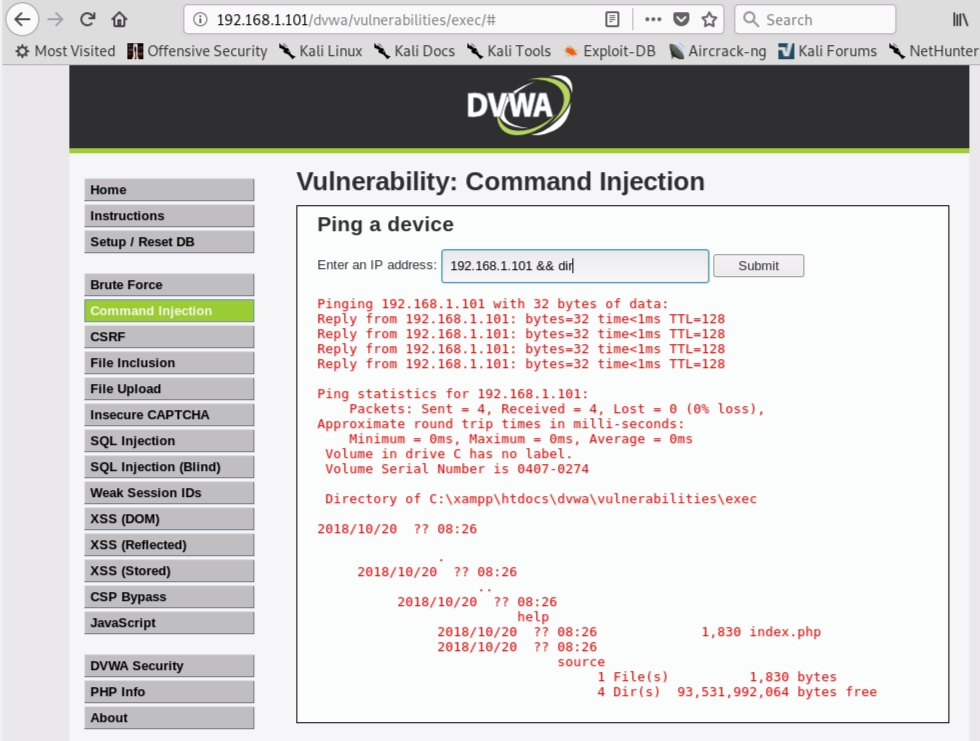The height and width of the screenshot is (741, 980).
Task: Open JavaScript vulnerability page
Action: pos(169,623)
